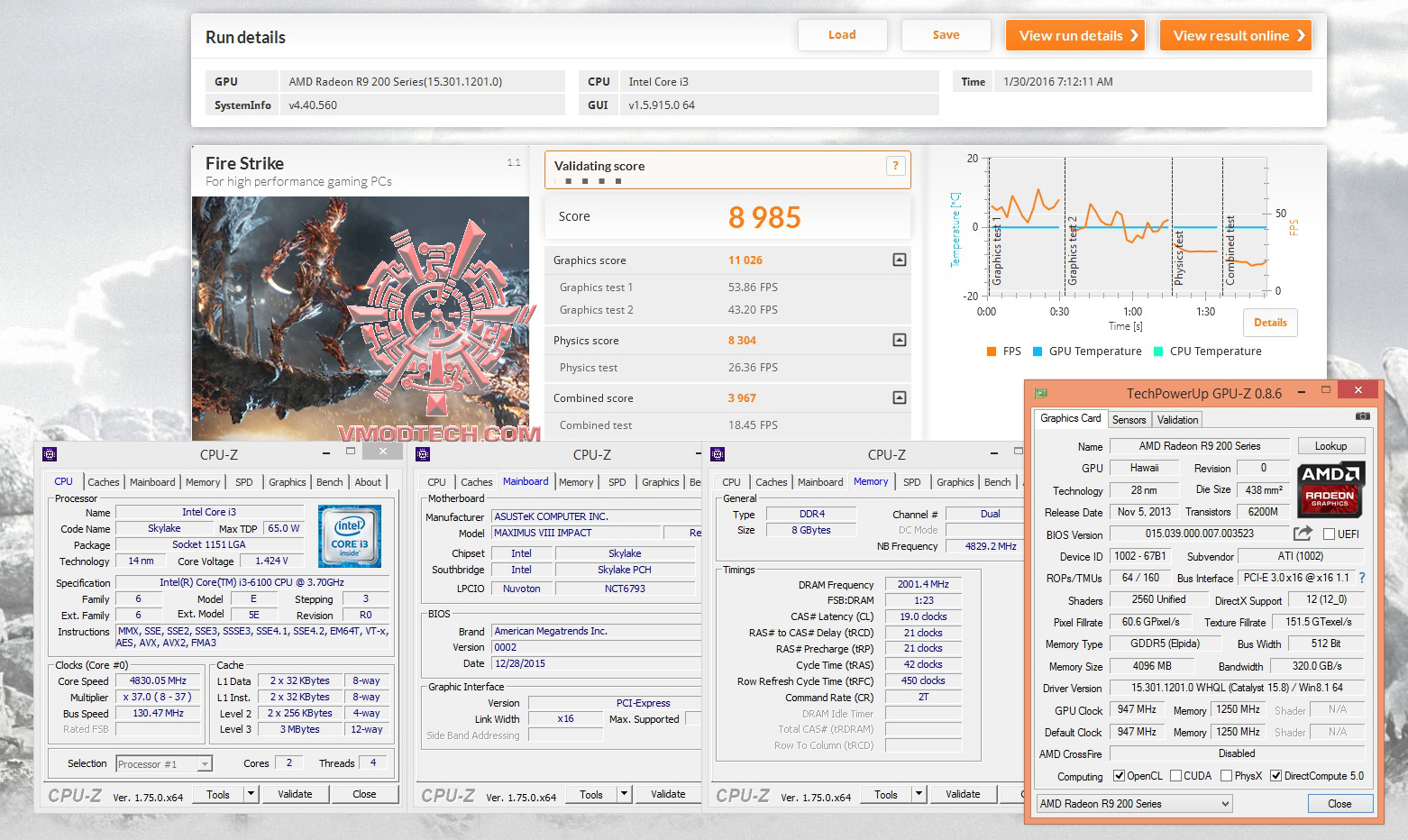Toggle the PhysX checkbox in GPU-Z

click(1226, 775)
